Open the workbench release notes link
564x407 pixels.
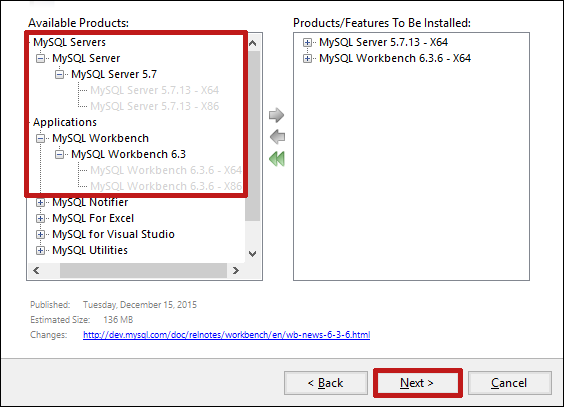tap(227, 335)
